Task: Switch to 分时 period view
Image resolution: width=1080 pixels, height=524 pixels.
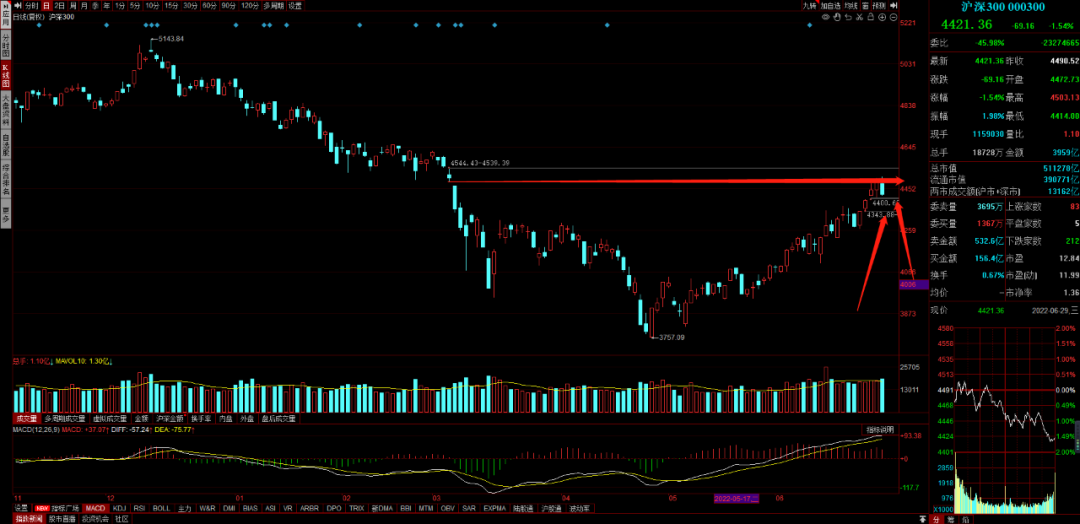Action: point(32,5)
